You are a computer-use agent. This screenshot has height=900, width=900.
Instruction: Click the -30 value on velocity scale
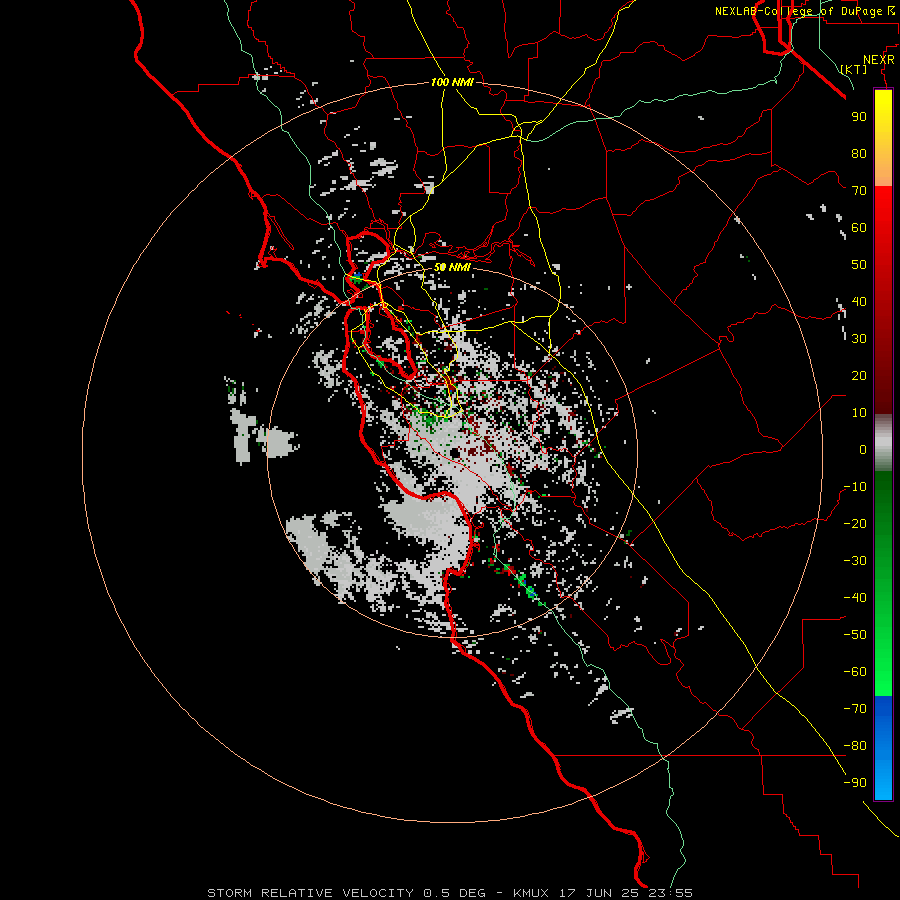855,561
